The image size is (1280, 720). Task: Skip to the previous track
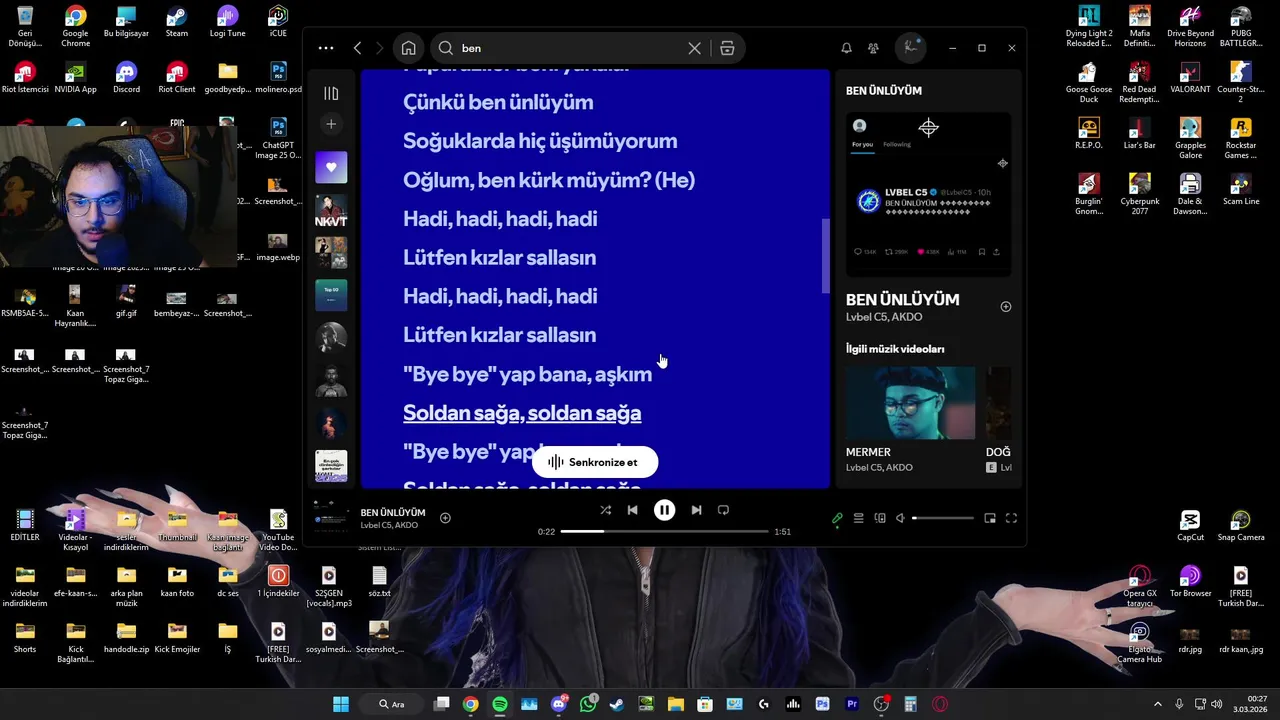pyautogui.click(x=632, y=510)
